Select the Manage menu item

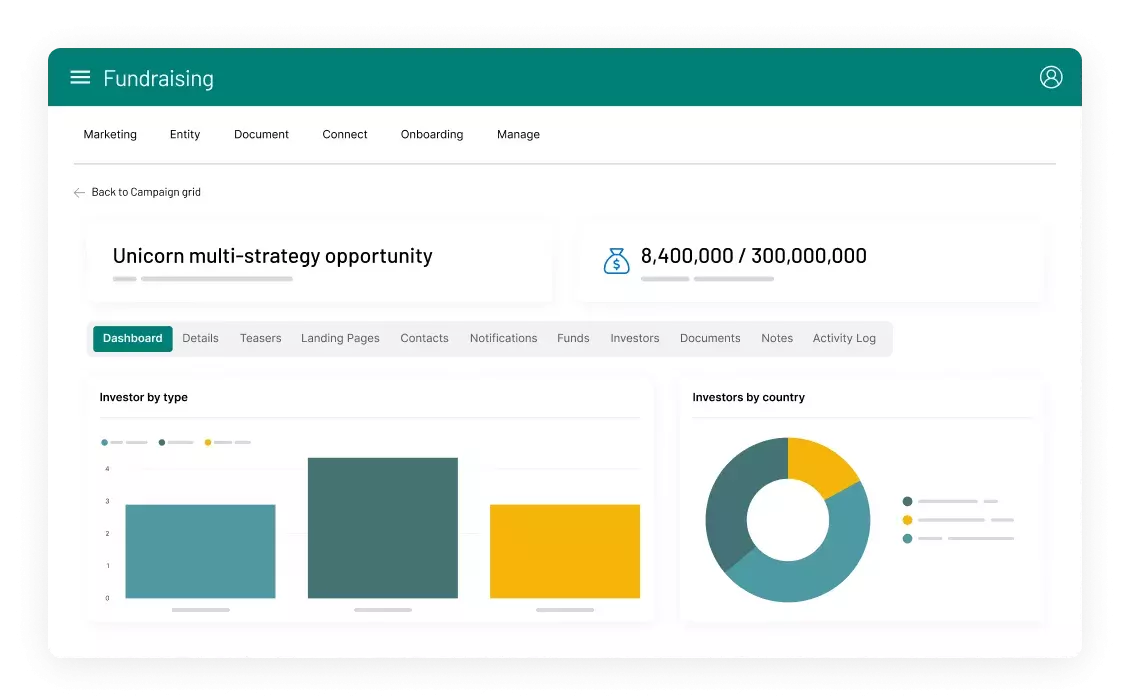click(518, 134)
